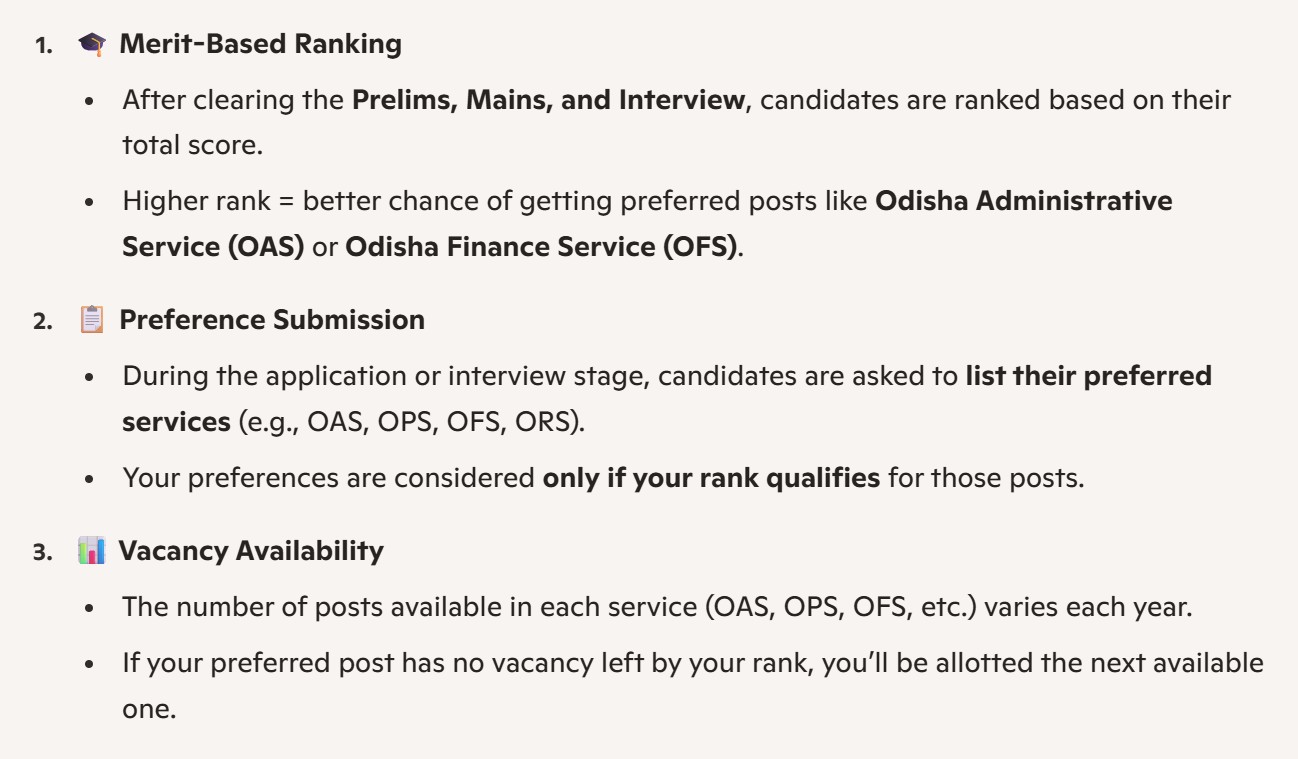Click the graduation cap emoji icon
1298x759 pixels.
pos(92,44)
